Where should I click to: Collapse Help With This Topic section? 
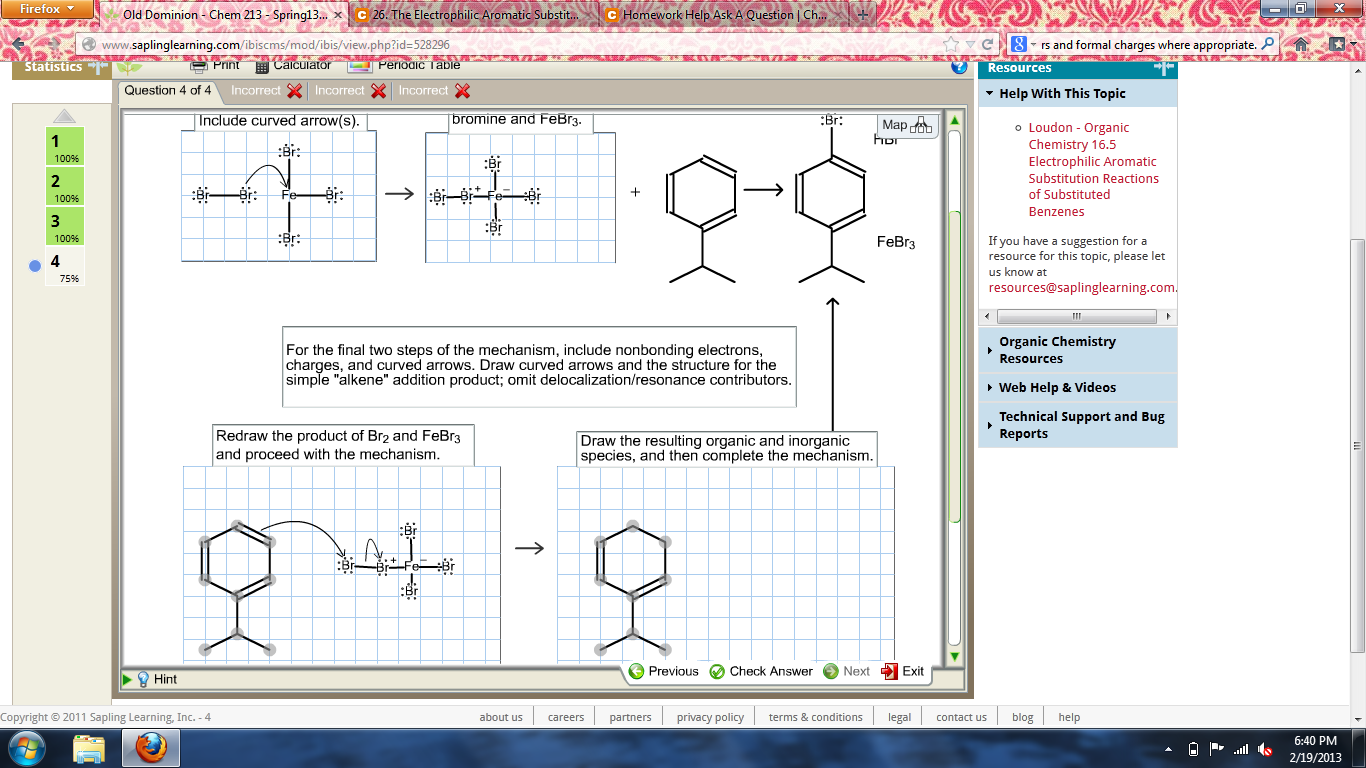1078,93
